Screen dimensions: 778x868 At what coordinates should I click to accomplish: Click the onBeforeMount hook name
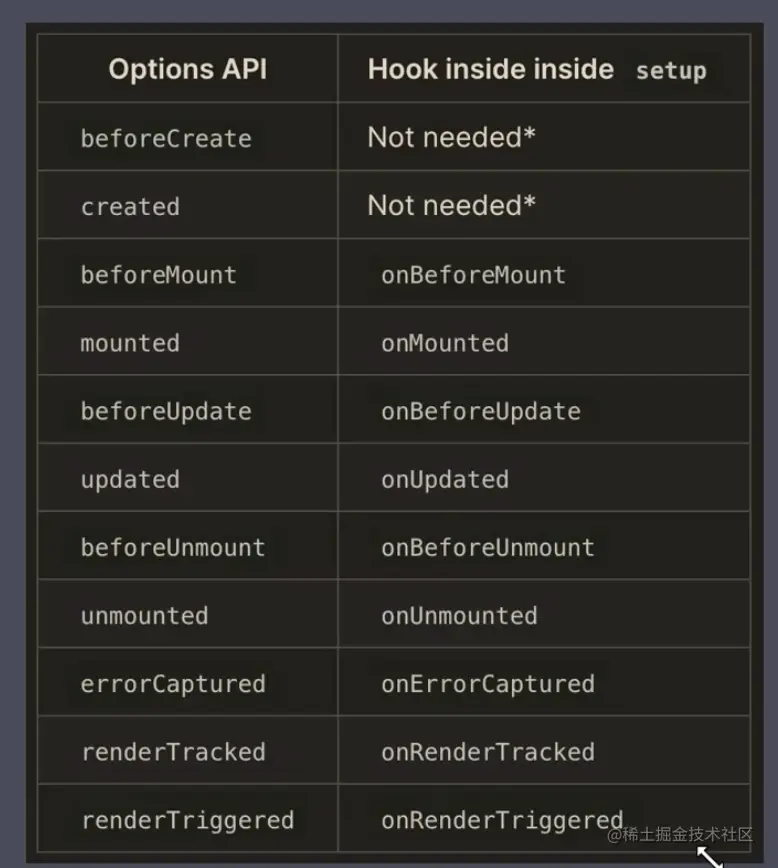point(473,275)
